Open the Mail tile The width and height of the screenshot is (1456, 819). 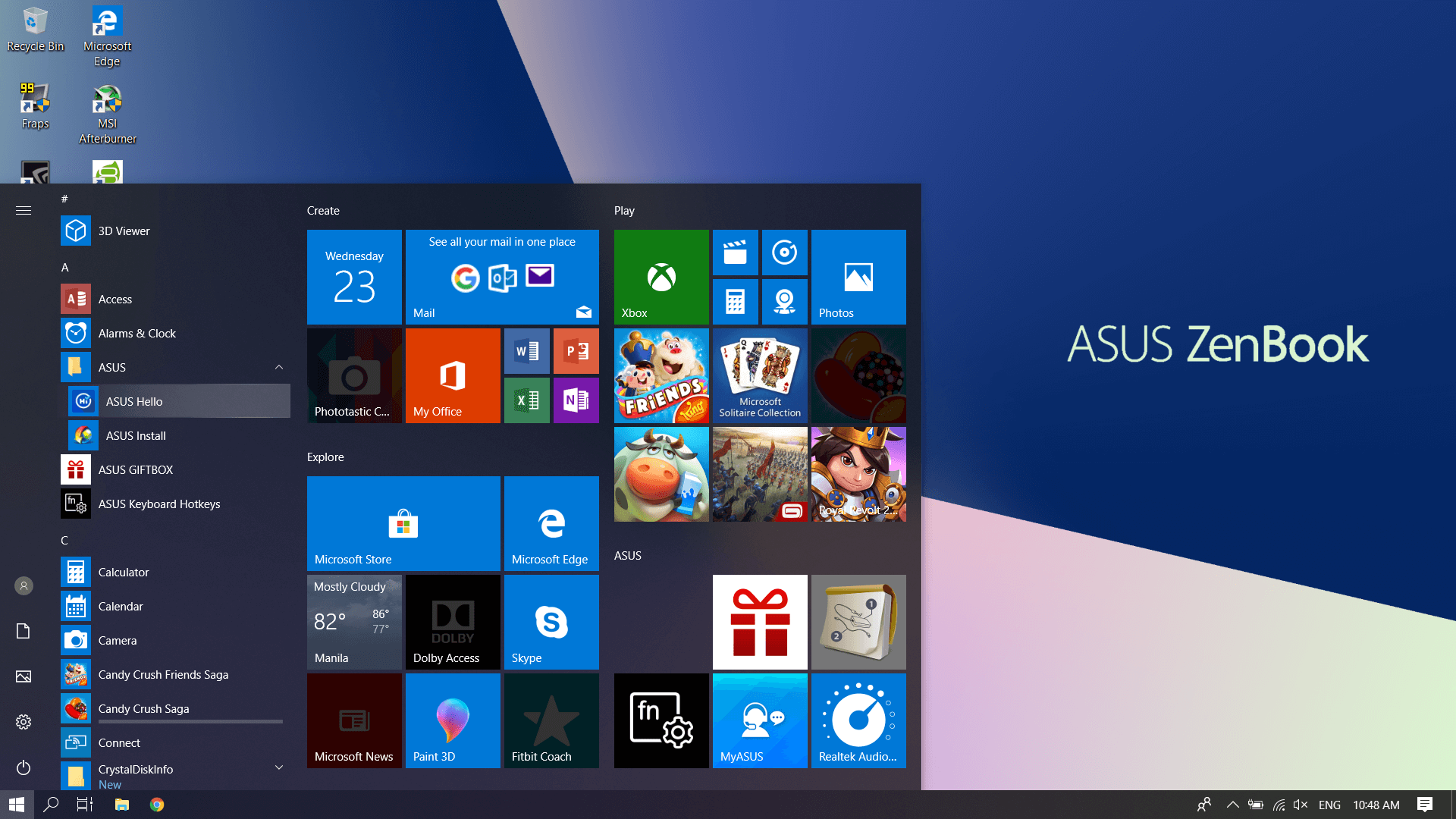click(x=502, y=277)
